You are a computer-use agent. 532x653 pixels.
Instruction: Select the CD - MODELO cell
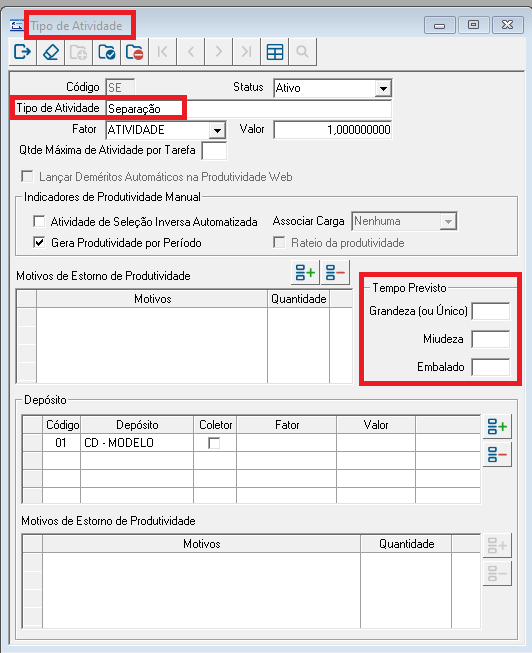(137, 443)
